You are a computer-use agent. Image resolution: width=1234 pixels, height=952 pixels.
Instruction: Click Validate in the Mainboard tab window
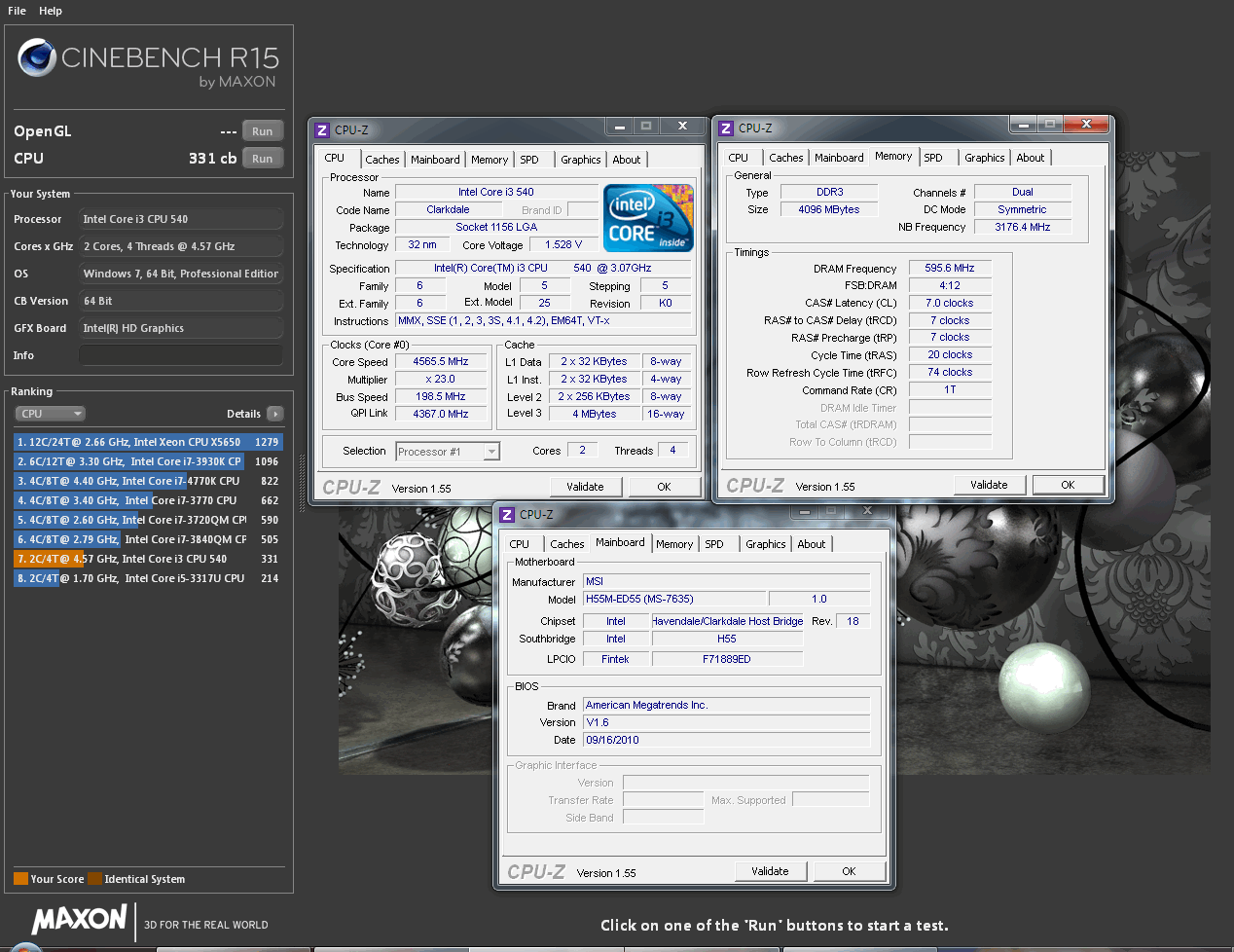(x=770, y=871)
